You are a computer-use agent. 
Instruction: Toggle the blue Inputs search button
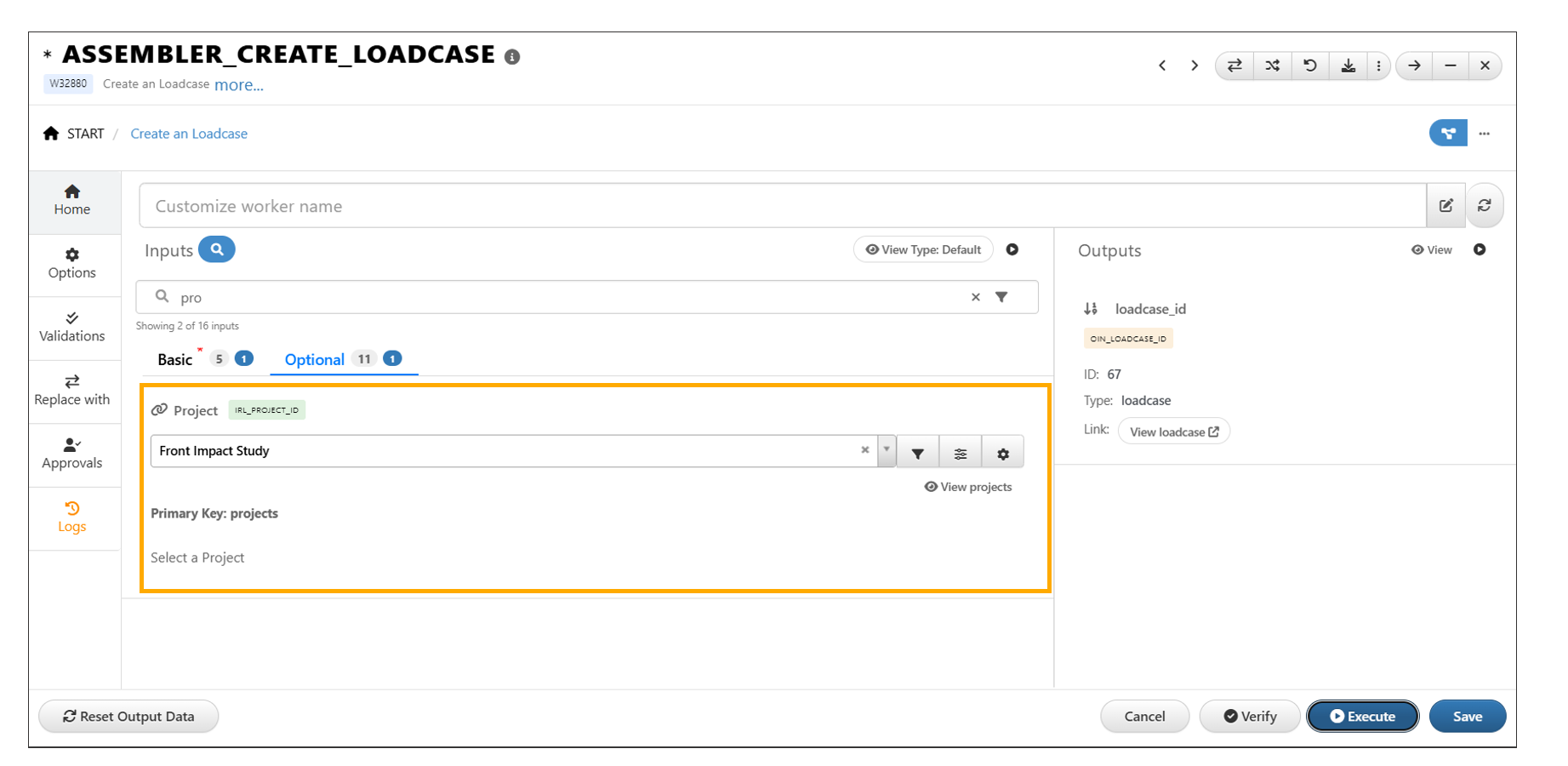tap(217, 249)
